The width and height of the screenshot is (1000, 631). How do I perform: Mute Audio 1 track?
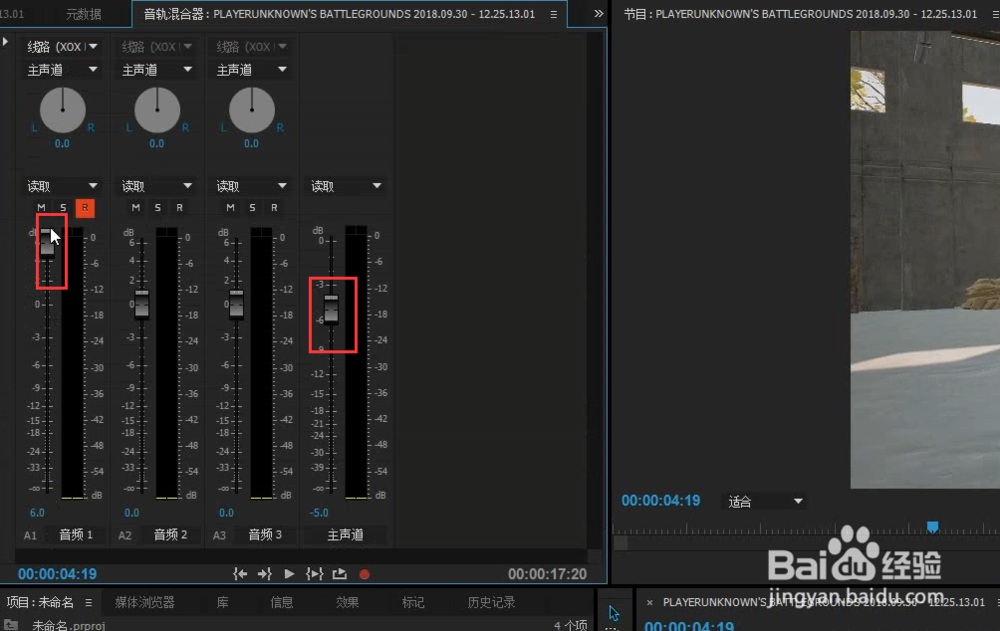(x=41, y=207)
